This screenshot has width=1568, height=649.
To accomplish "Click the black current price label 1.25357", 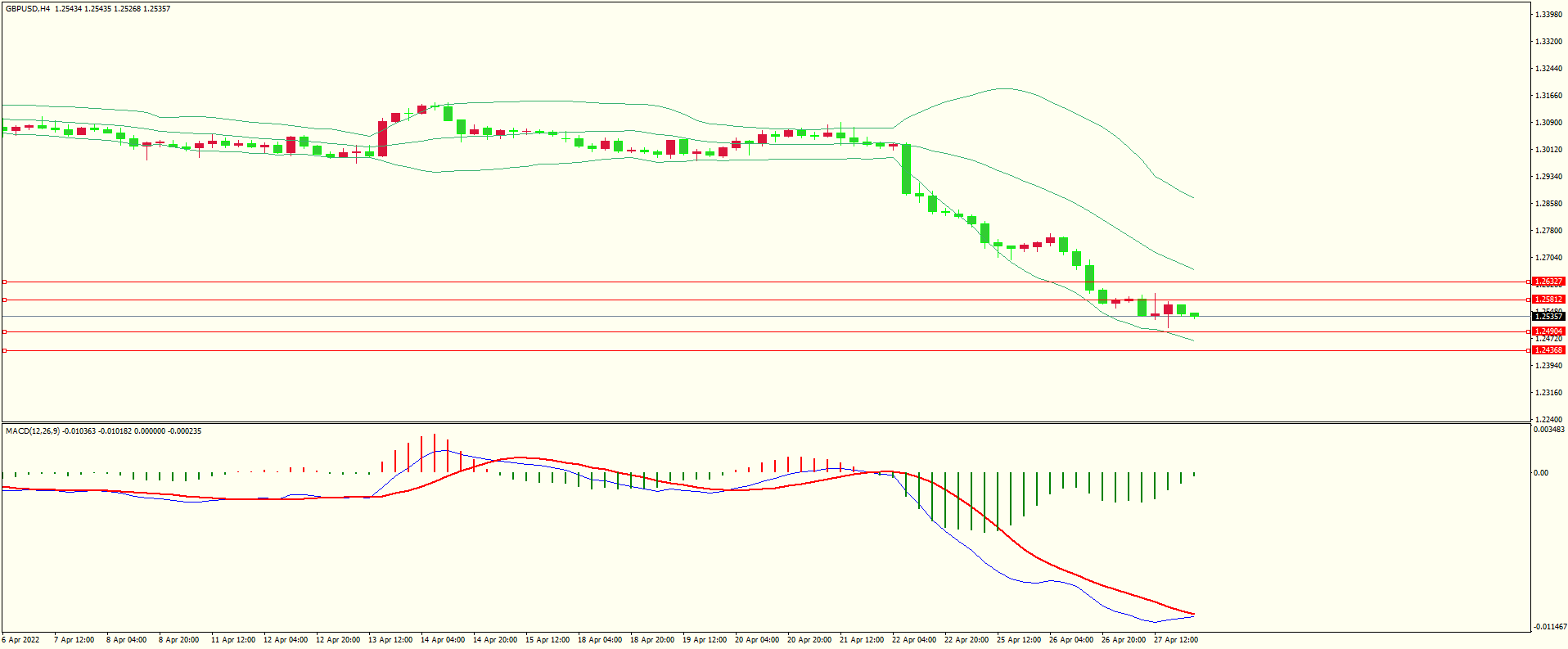I will [x=1548, y=317].
